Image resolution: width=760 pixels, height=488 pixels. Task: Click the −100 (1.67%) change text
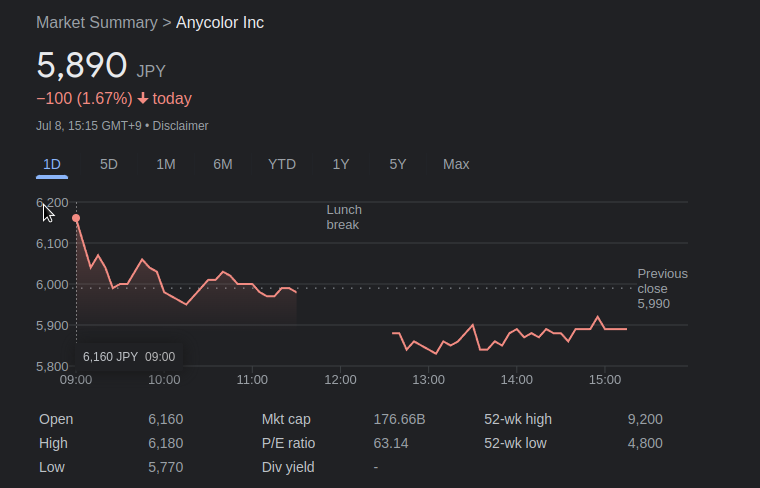[x=84, y=99]
